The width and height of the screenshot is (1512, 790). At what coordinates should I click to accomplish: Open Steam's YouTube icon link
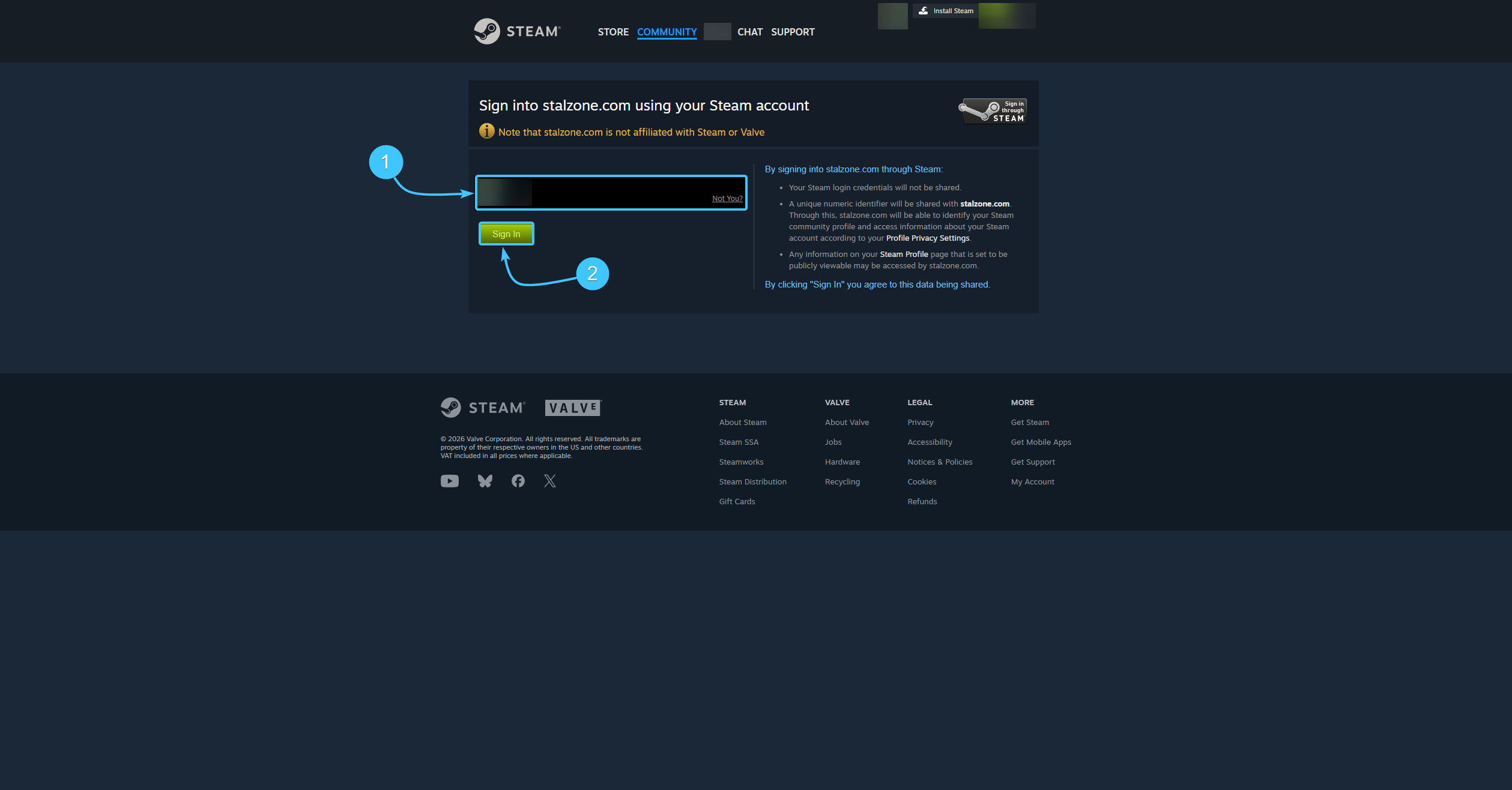[450, 481]
